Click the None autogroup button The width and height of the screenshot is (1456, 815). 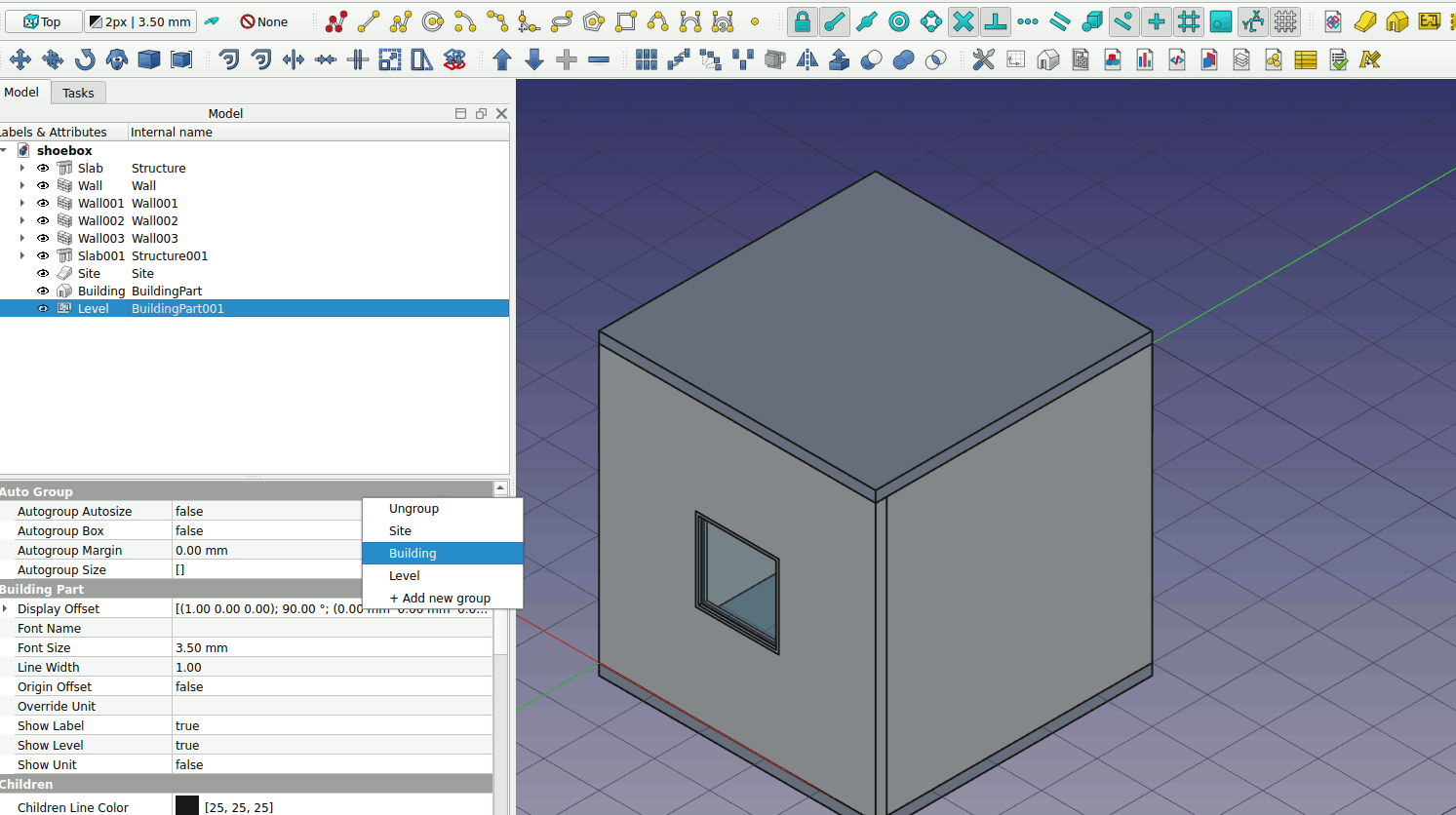264,21
